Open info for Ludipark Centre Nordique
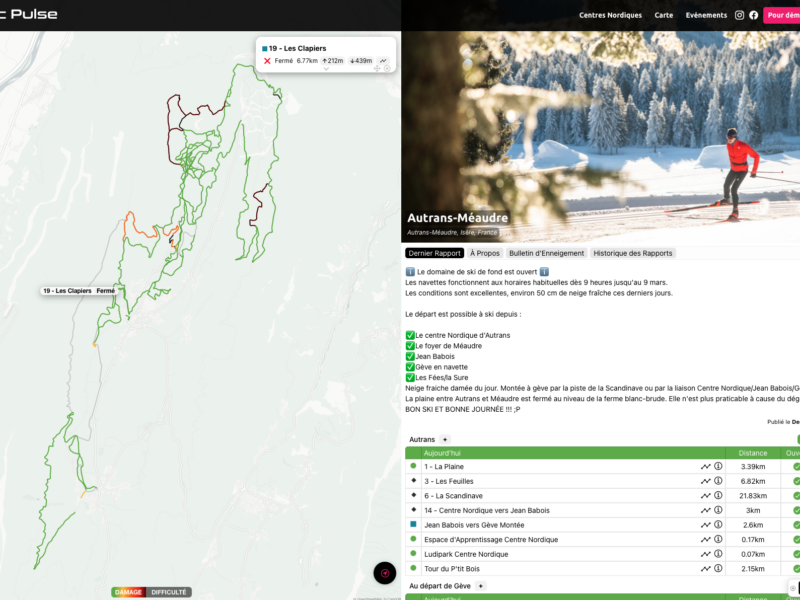 pyautogui.click(x=718, y=554)
